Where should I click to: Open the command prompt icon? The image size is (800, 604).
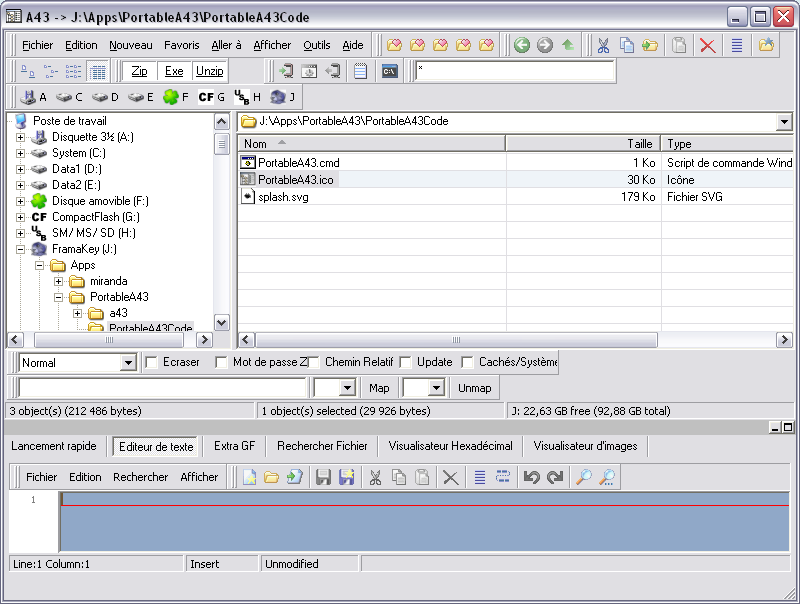click(389, 71)
